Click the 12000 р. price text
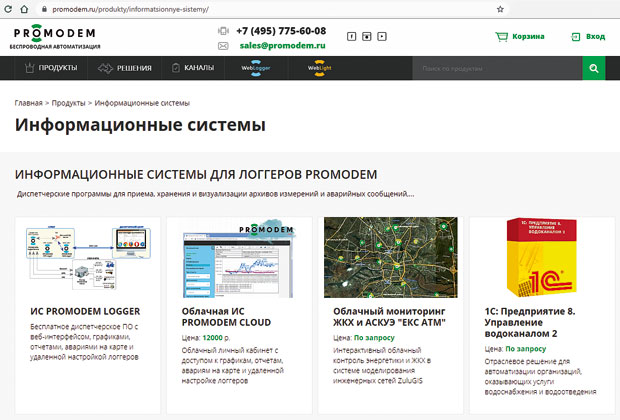 [216, 338]
